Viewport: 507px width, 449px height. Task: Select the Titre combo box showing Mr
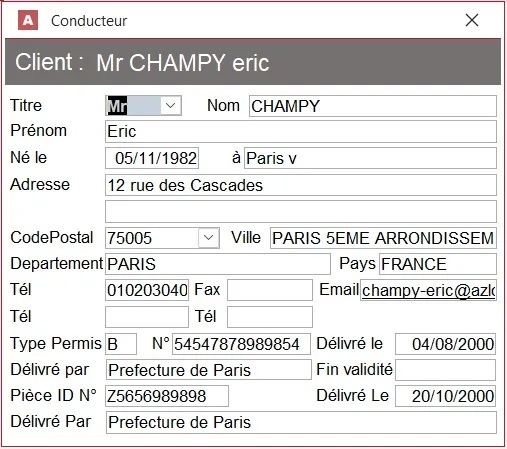pyautogui.click(x=143, y=106)
